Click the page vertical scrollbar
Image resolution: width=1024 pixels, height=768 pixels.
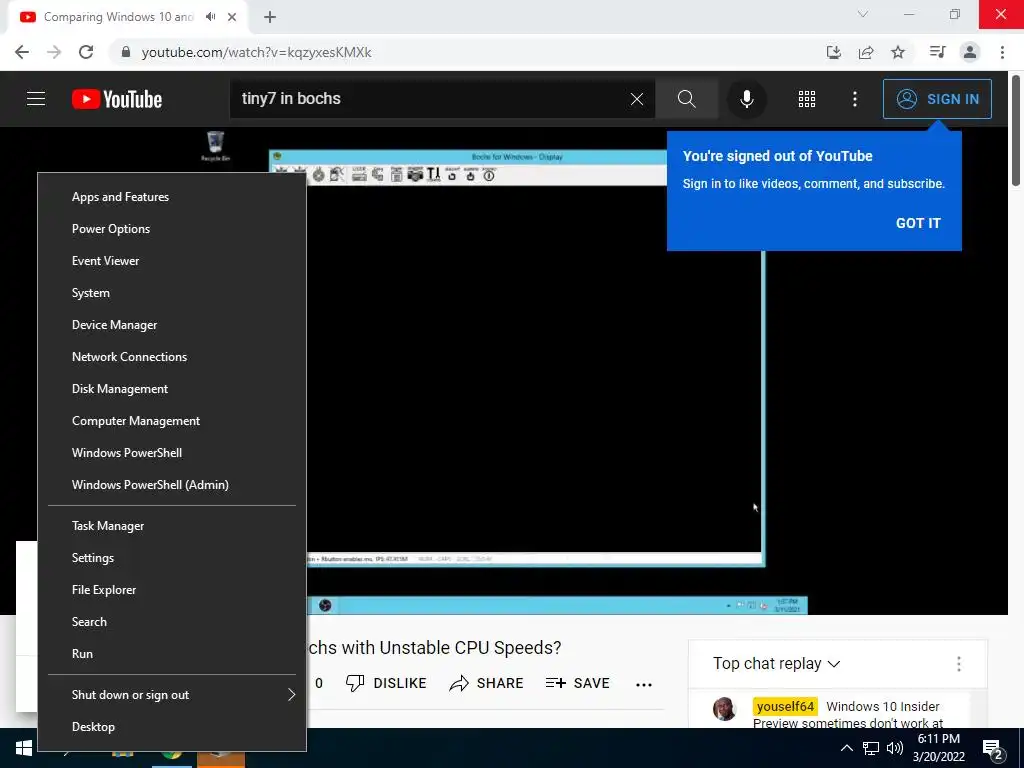[x=1016, y=131]
